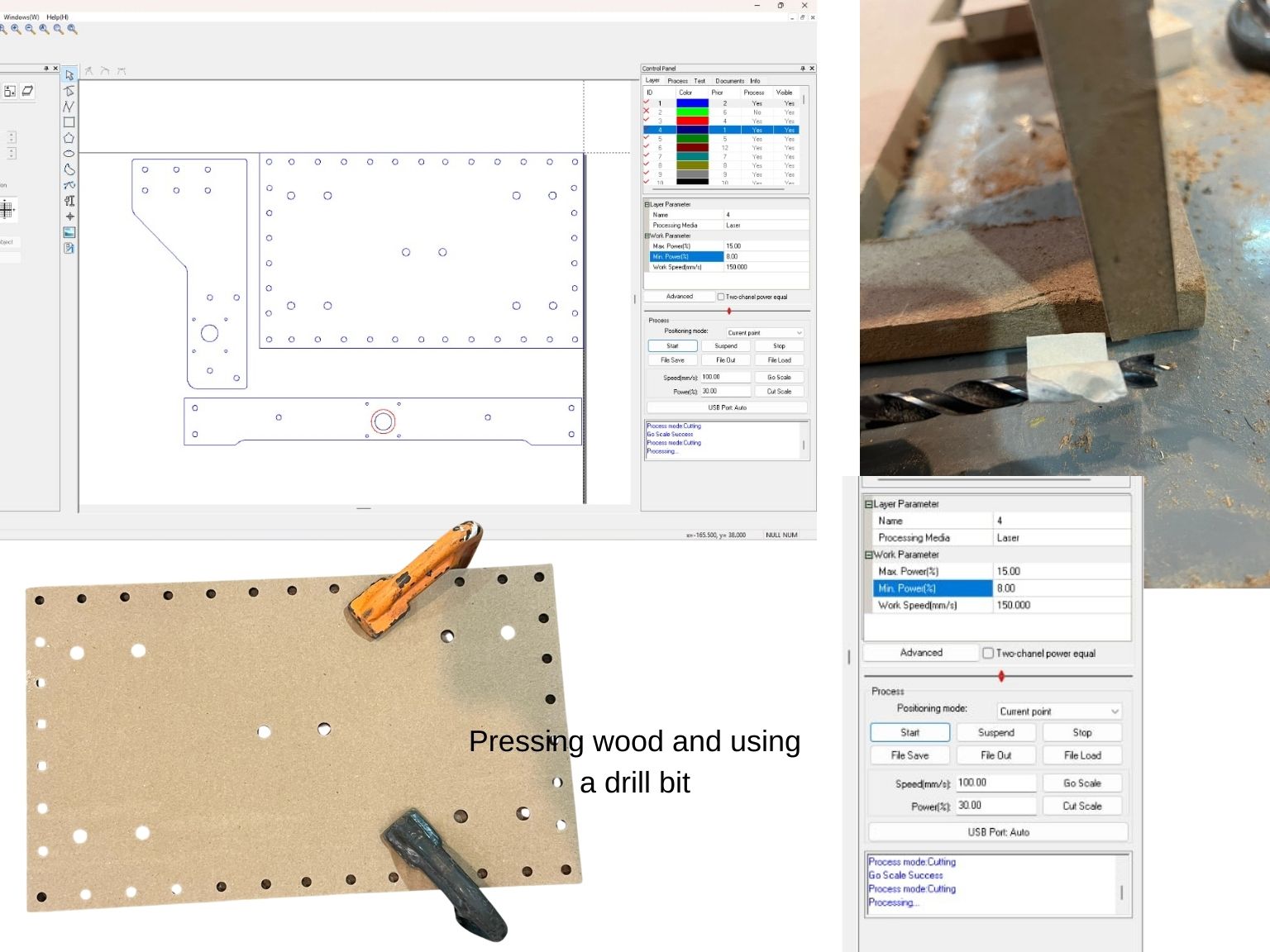Choose the rectangle drawing tool

click(x=69, y=122)
